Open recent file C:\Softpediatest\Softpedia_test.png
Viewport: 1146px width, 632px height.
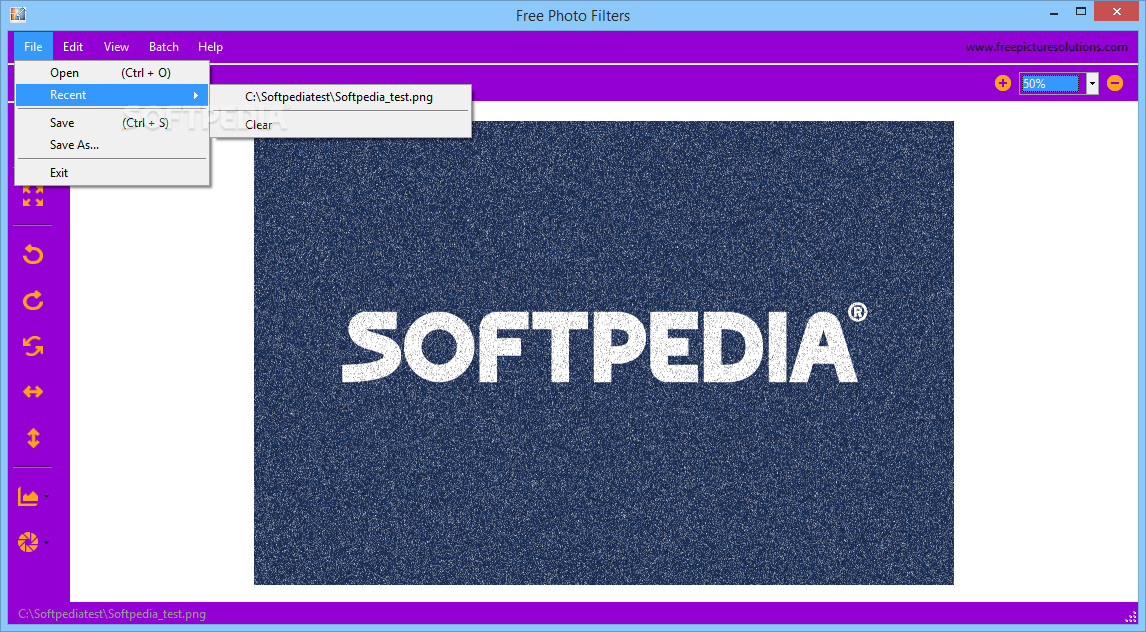click(x=340, y=97)
